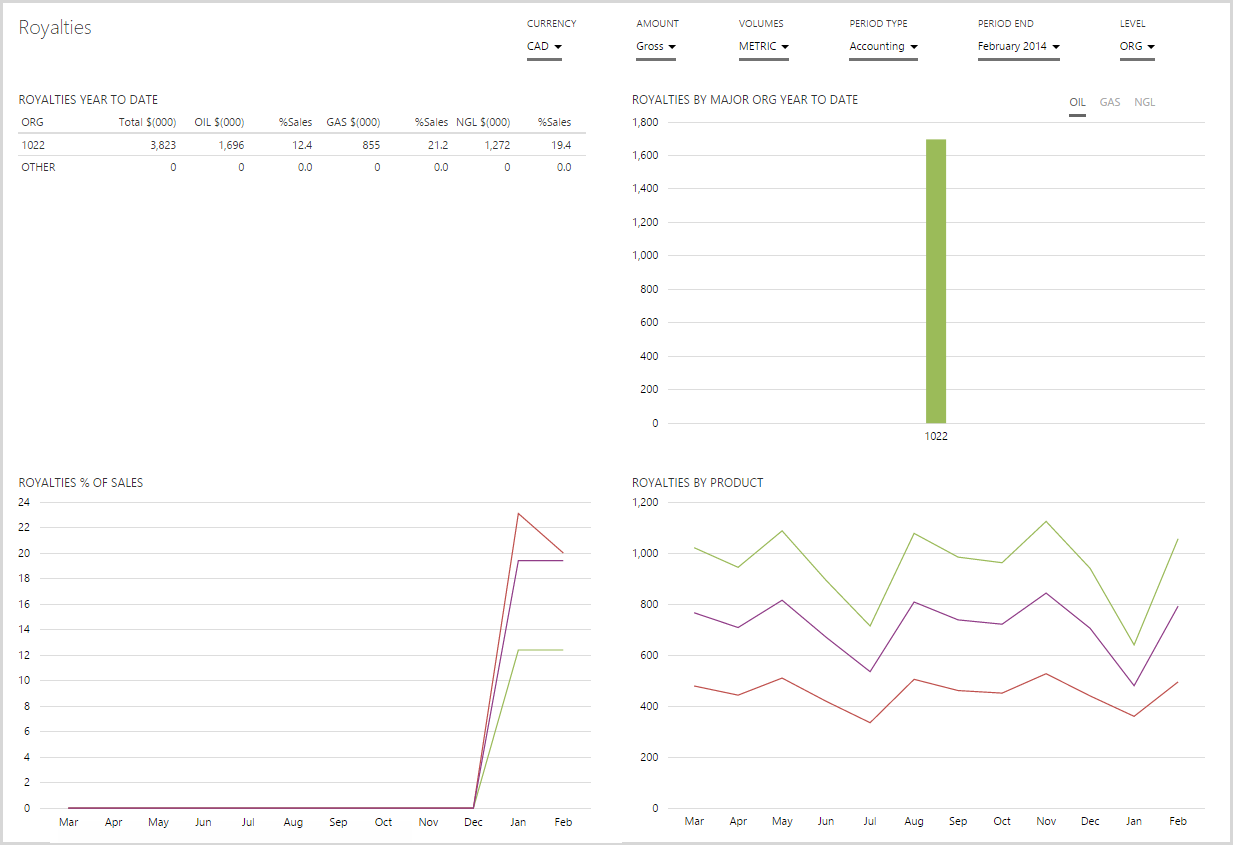Screen dimensions: 1233x845
Task: Sort table by Total $(000) column
Action: click(147, 122)
